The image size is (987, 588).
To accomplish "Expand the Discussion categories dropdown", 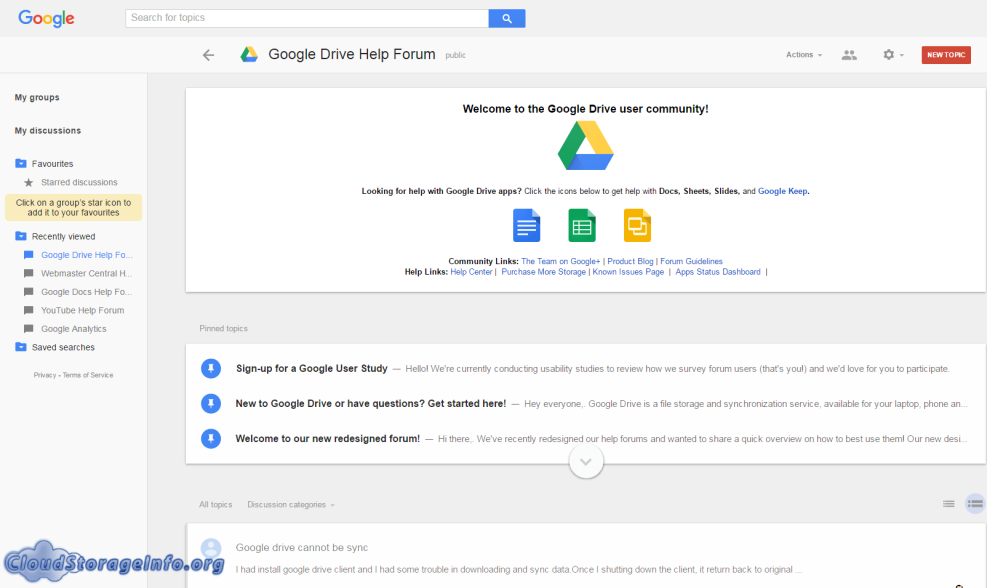I will (x=290, y=504).
